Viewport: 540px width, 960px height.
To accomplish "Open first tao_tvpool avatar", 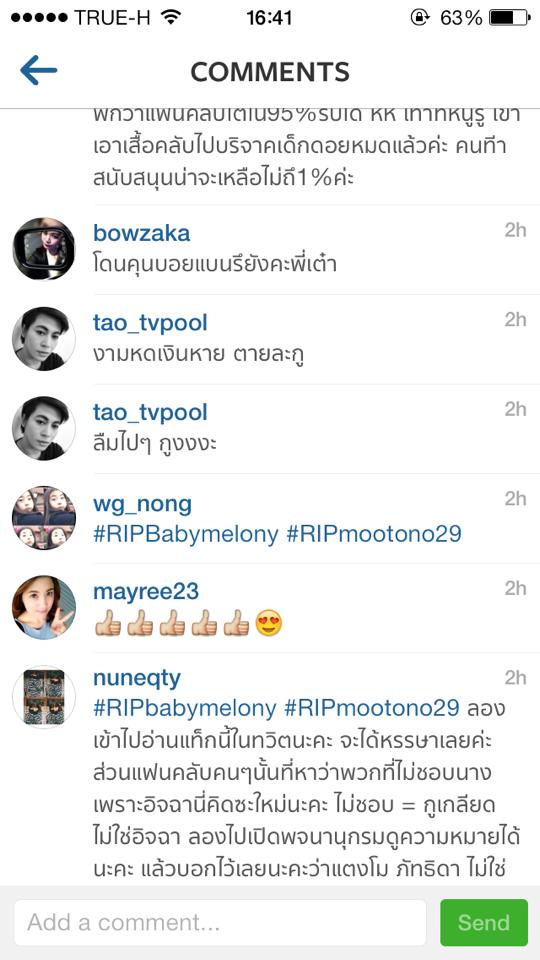I will 43,339.
